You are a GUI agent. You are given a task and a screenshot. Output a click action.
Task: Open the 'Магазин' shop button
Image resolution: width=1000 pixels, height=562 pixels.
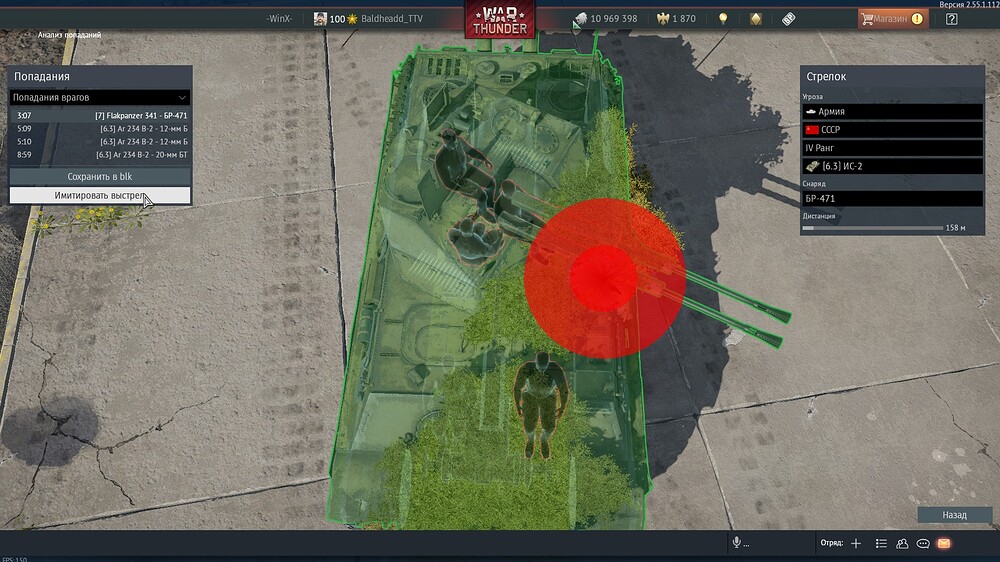[893, 18]
